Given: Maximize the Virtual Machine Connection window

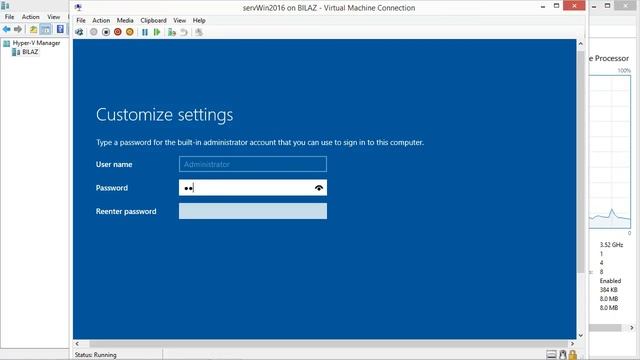Looking at the screenshot, I should coord(556,6).
